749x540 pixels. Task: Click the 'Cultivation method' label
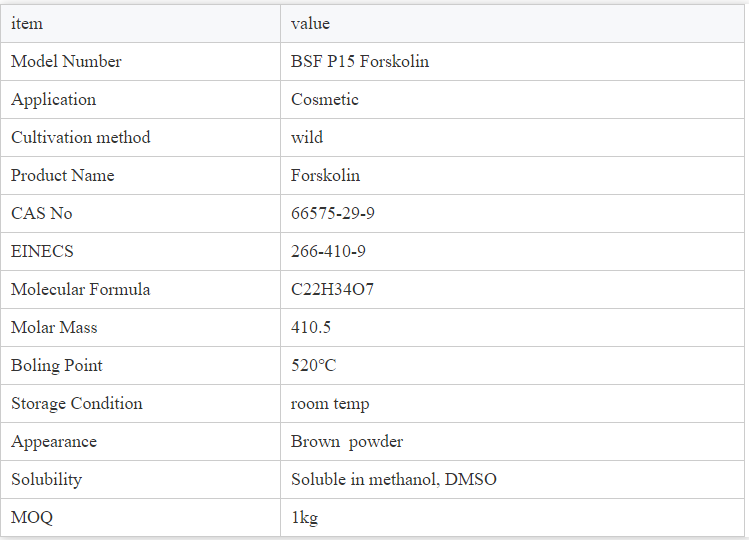click(x=81, y=138)
